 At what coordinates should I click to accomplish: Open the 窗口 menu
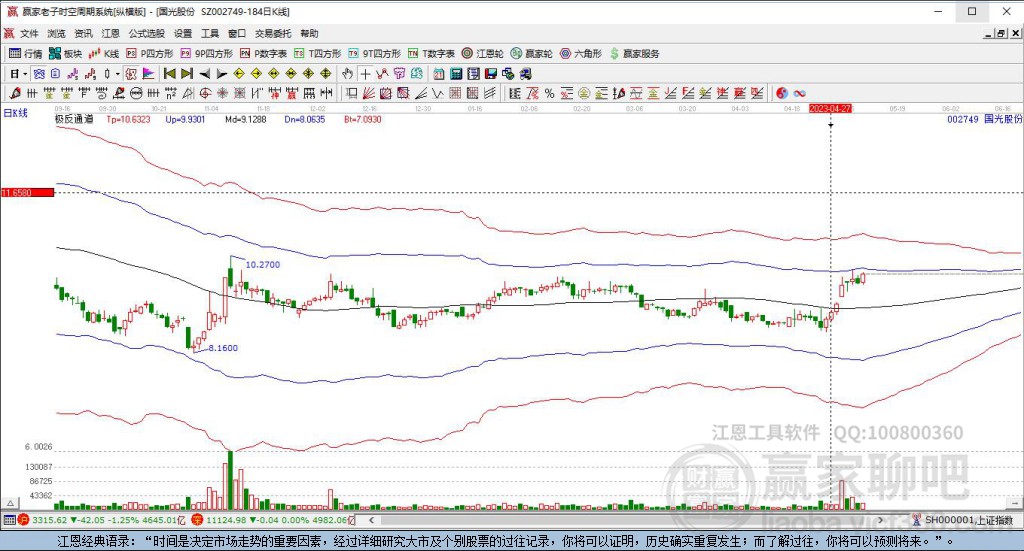tap(237, 33)
